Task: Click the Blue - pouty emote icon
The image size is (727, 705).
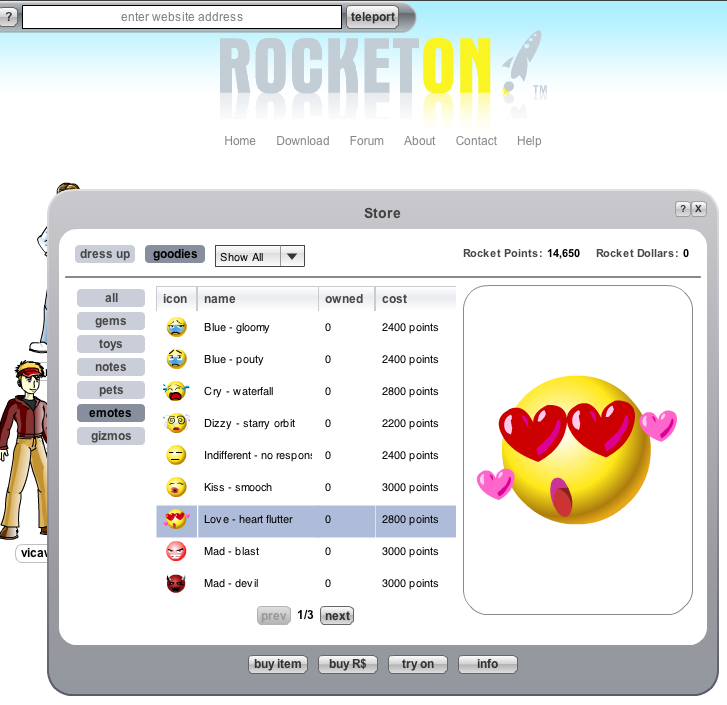Action: click(x=176, y=359)
